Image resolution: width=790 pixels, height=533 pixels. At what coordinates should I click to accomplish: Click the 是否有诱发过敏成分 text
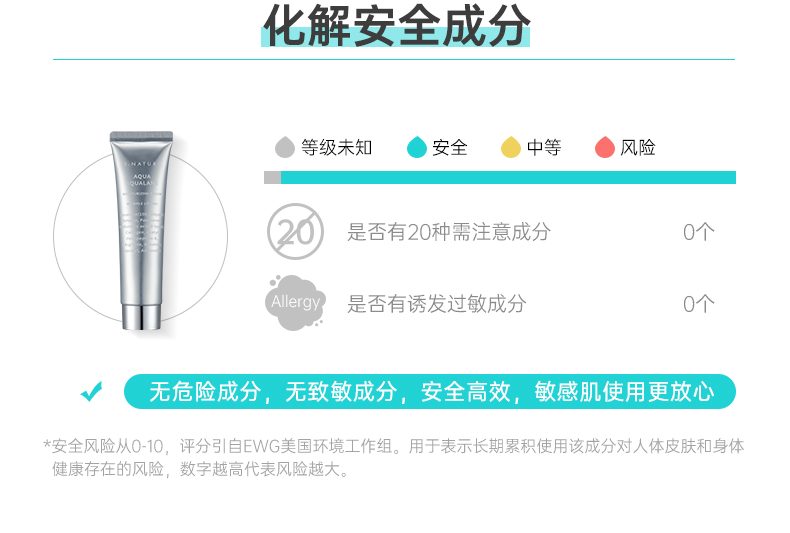436,304
